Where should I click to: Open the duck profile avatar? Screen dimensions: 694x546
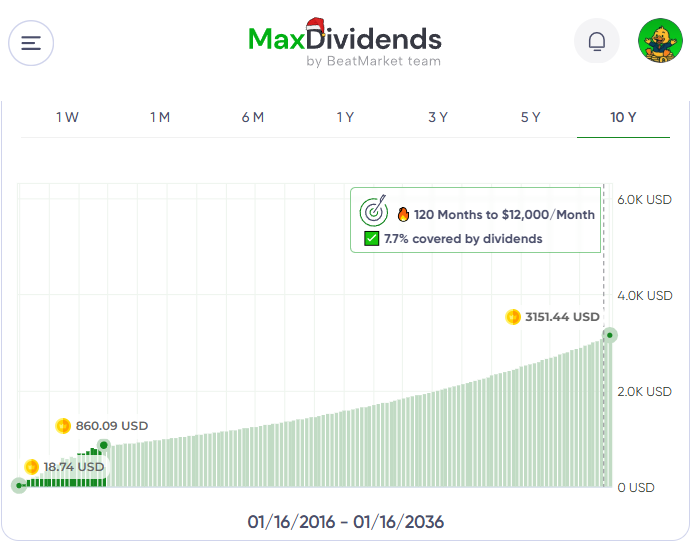(x=660, y=40)
